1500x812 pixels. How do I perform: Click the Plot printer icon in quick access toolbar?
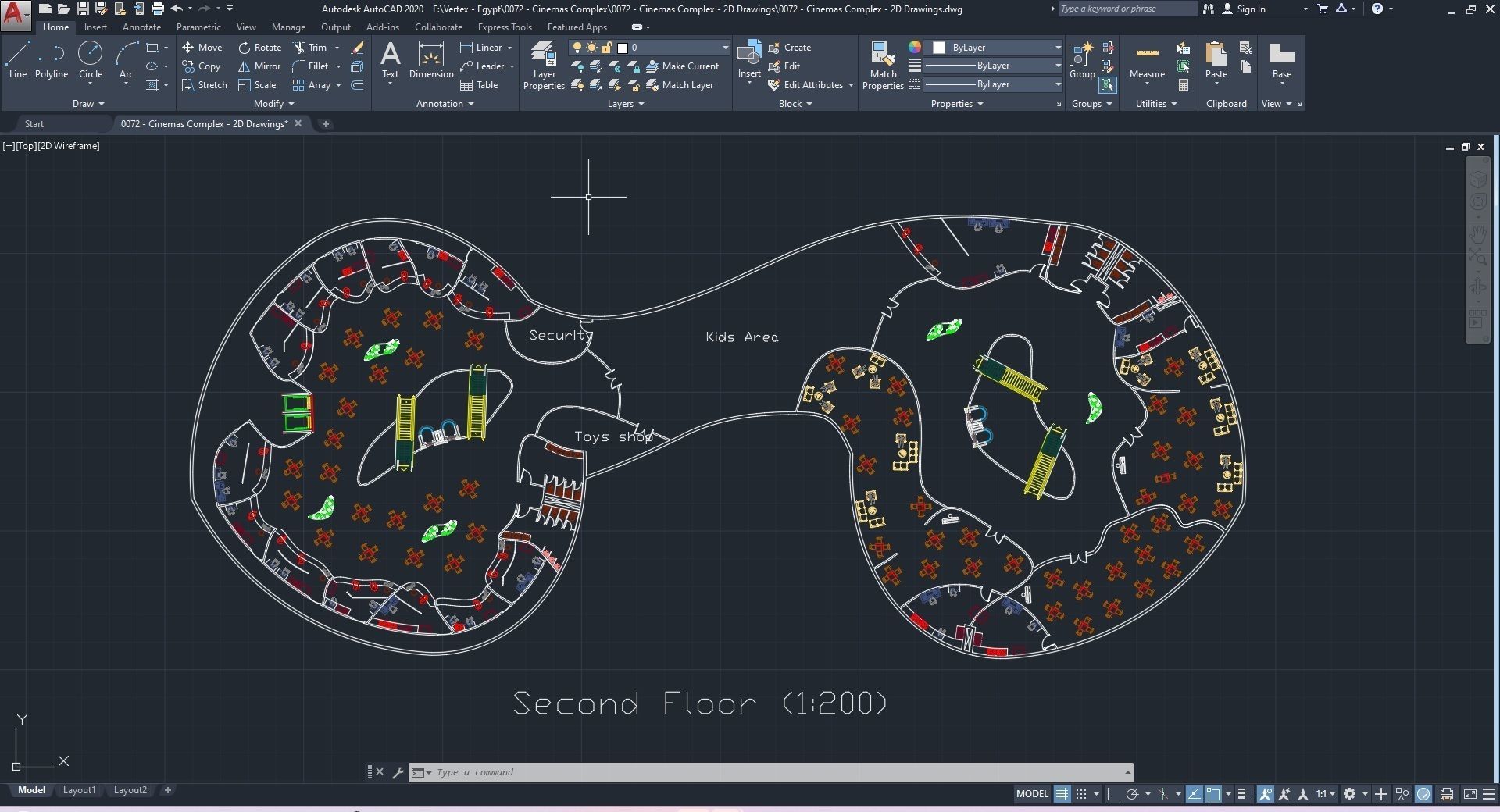[x=157, y=9]
